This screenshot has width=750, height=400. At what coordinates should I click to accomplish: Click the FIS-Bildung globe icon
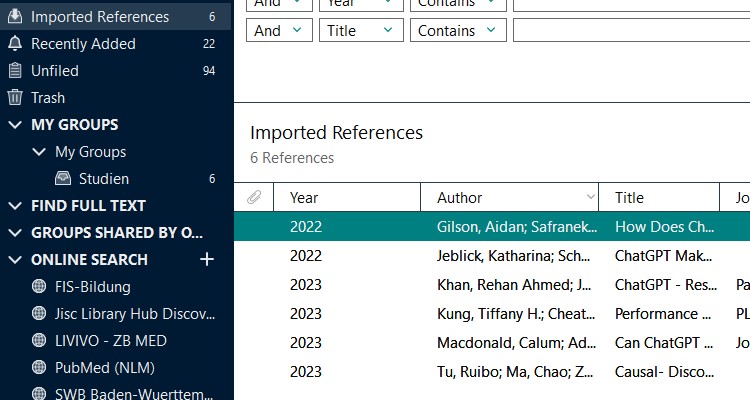click(39, 287)
